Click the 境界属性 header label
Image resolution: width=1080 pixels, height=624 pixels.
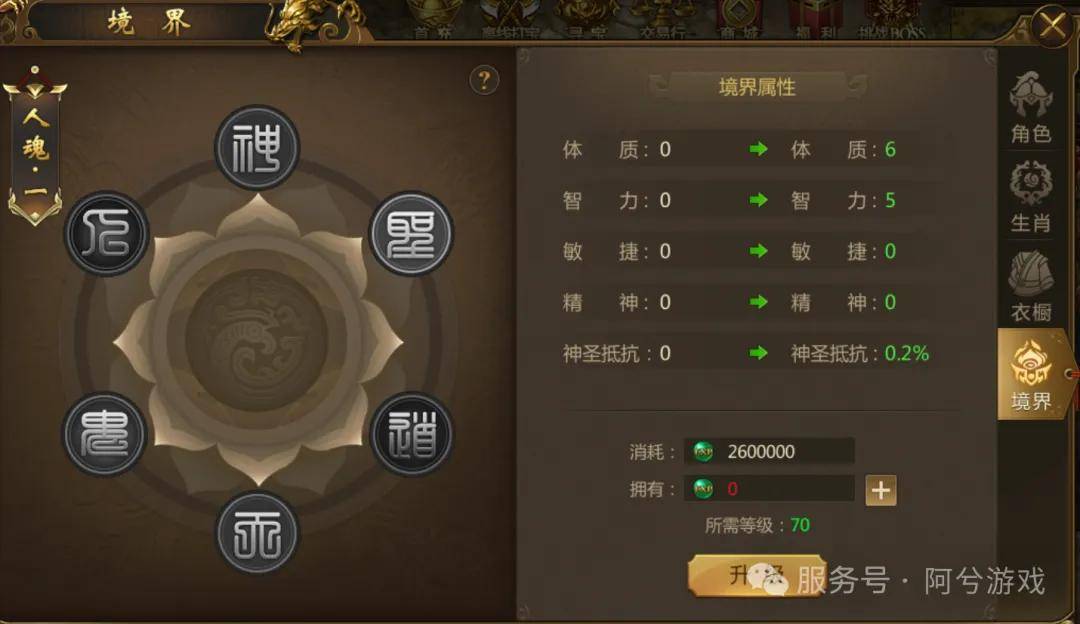pyautogui.click(x=757, y=87)
